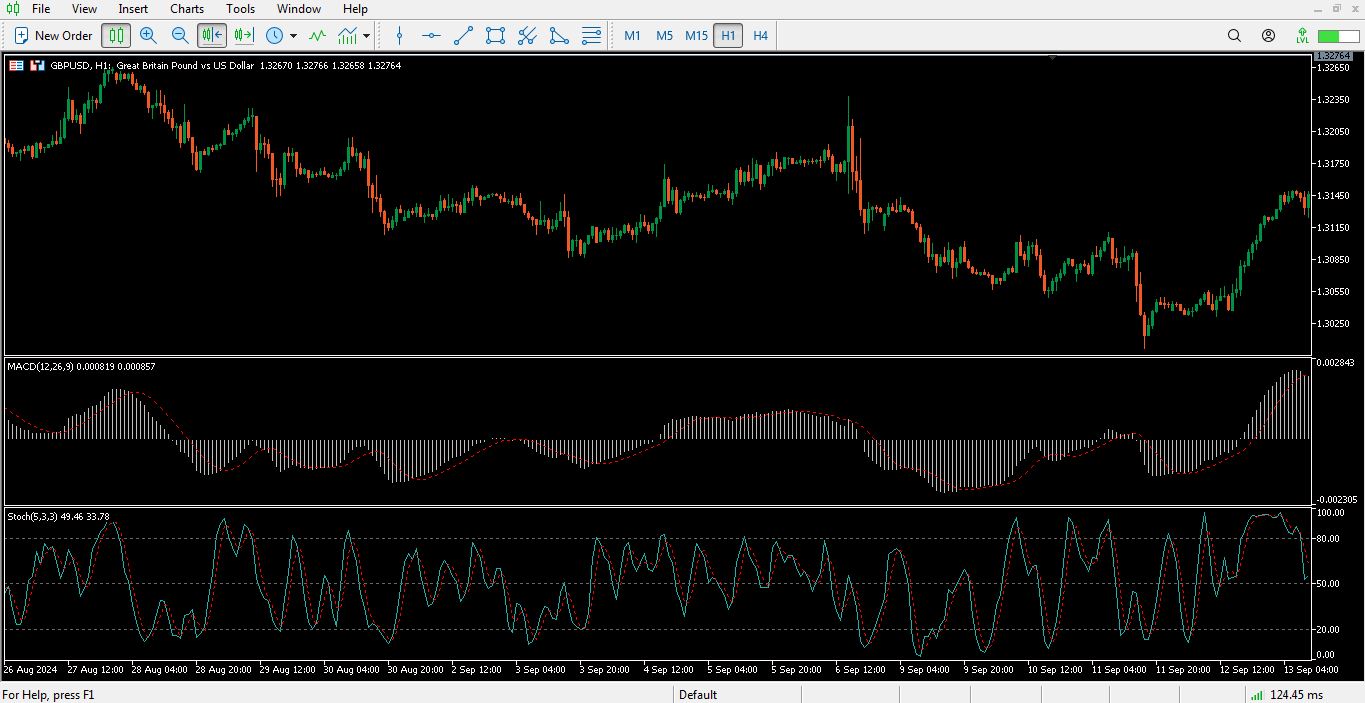Open the indicators list icon

pos(317,35)
